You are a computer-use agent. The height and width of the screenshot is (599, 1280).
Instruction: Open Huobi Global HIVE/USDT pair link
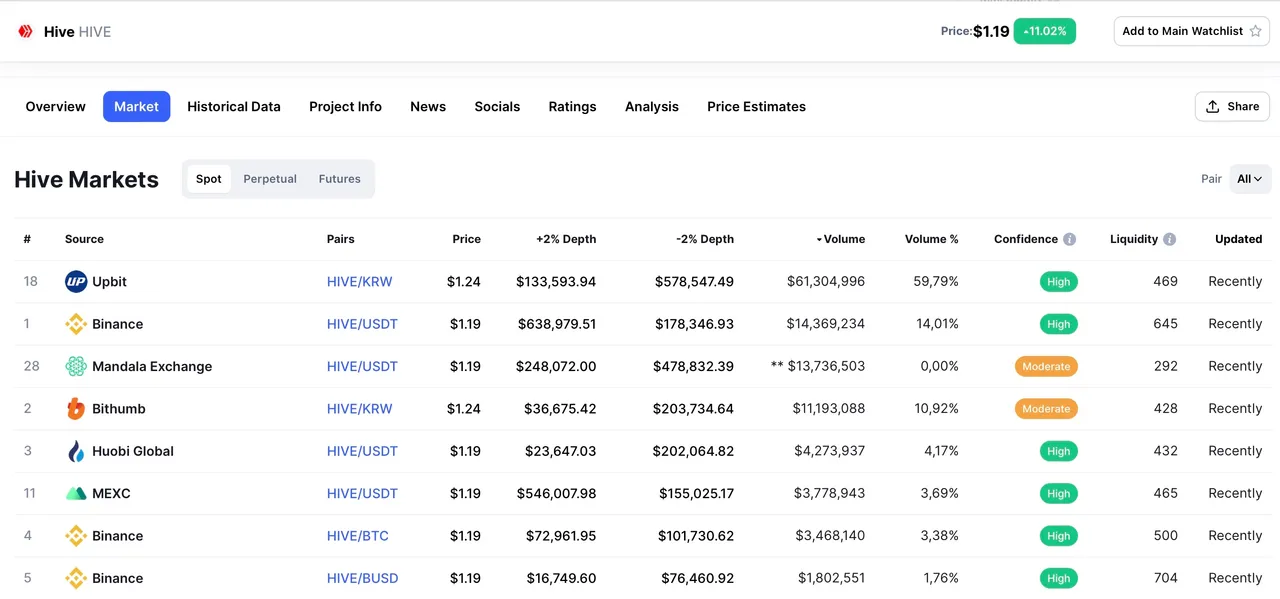362,451
